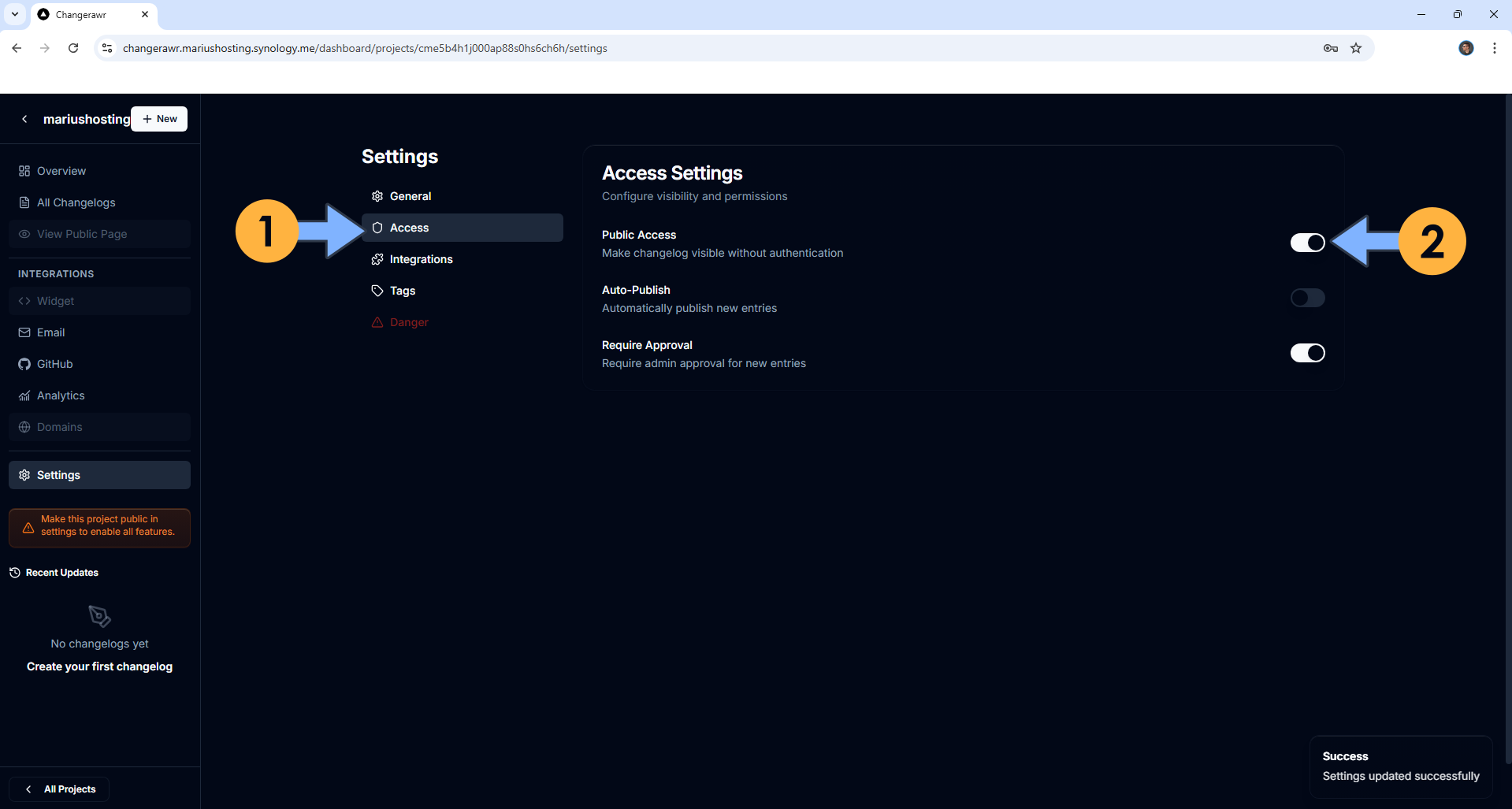
Task: Click the Success notification toast
Action: pos(1401,766)
